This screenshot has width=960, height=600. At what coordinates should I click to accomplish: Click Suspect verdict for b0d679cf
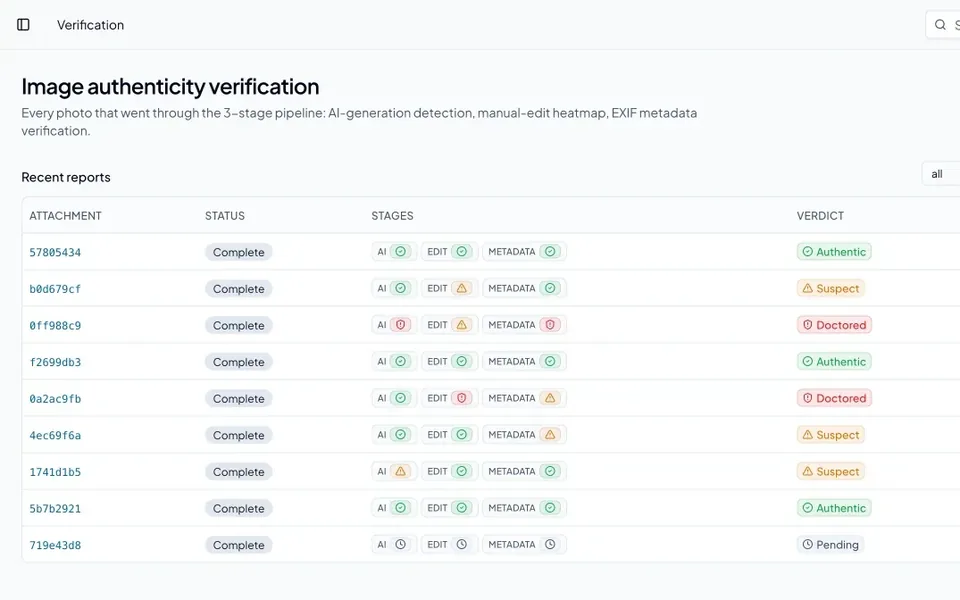(x=831, y=288)
